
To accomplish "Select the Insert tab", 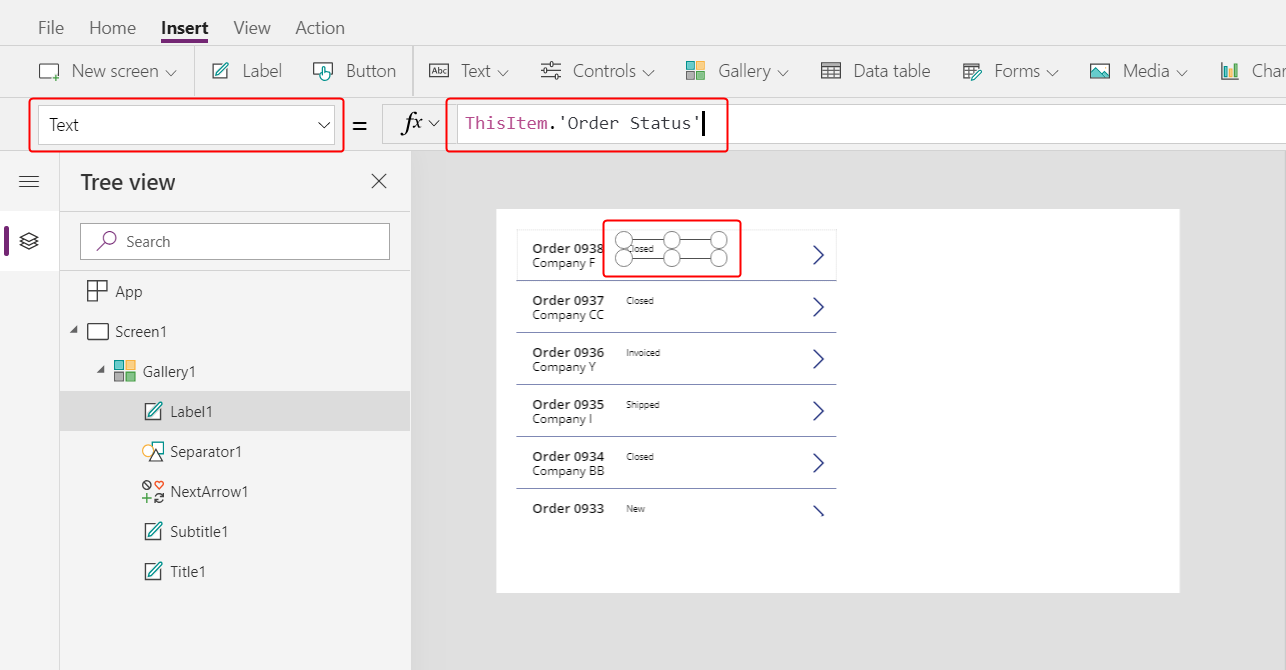I will coord(185,28).
